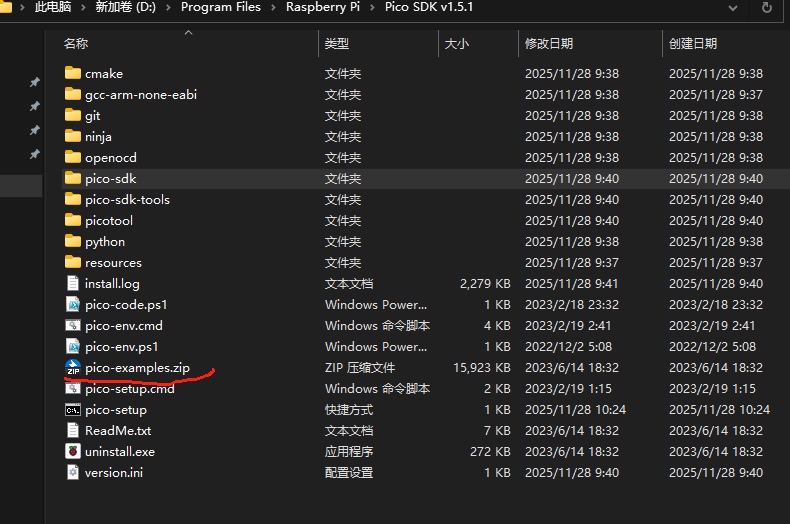Click the 15,923 KB size cell
The height and width of the screenshot is (524, 790).
click(x=482, y=368)
